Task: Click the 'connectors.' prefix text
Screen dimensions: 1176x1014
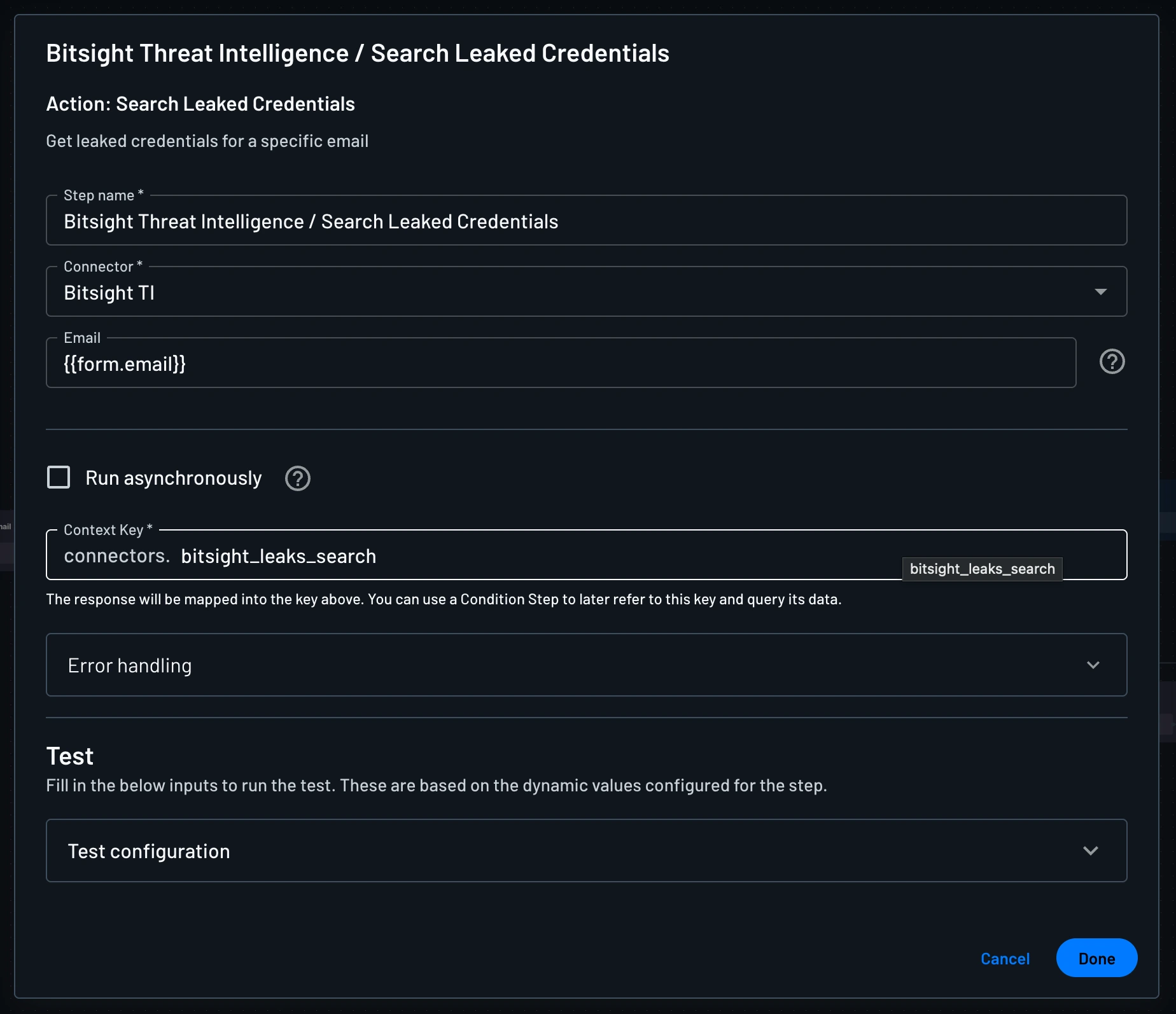Action: coord(117,556)
